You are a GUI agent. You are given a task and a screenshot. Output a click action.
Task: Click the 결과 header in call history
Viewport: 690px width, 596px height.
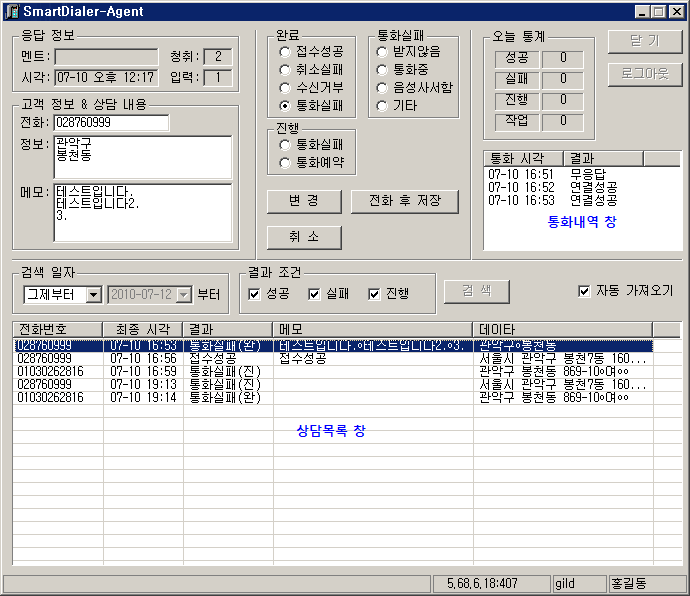[x=603, y=158]
